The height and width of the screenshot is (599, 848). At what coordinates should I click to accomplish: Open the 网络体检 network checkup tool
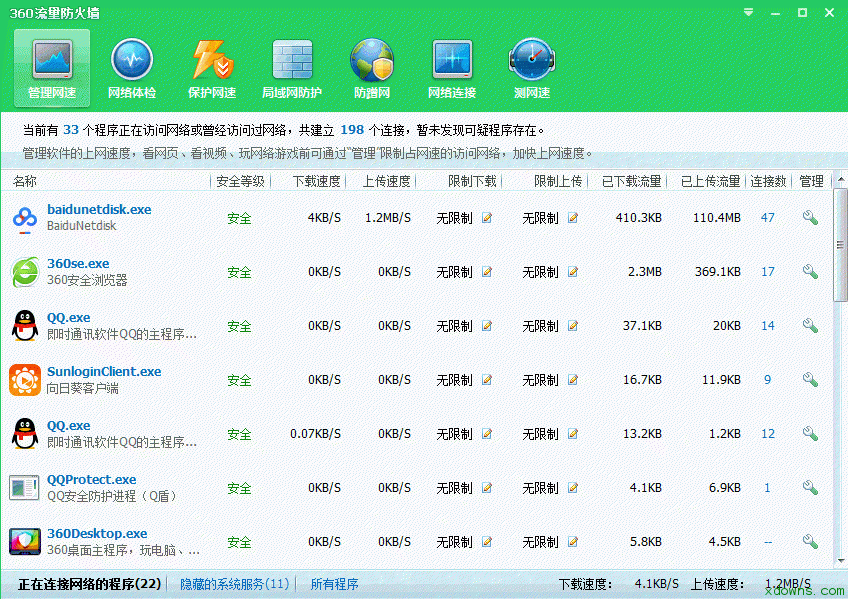pos(132,68)
